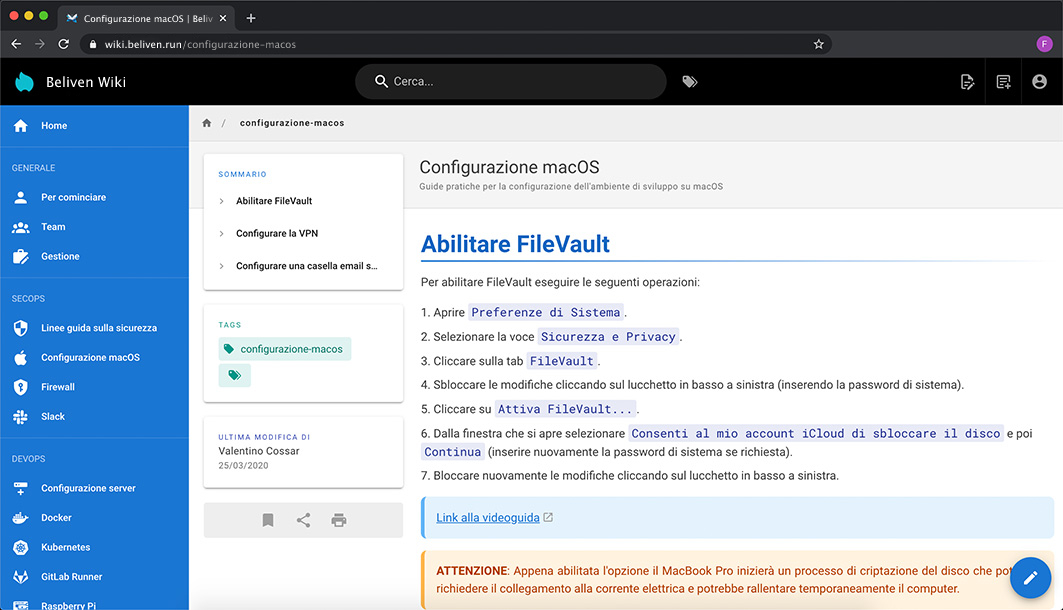1063x610 pixels.
Task: Click the configurazione-macos breadcrumb
Action: (x=292, y=123)
